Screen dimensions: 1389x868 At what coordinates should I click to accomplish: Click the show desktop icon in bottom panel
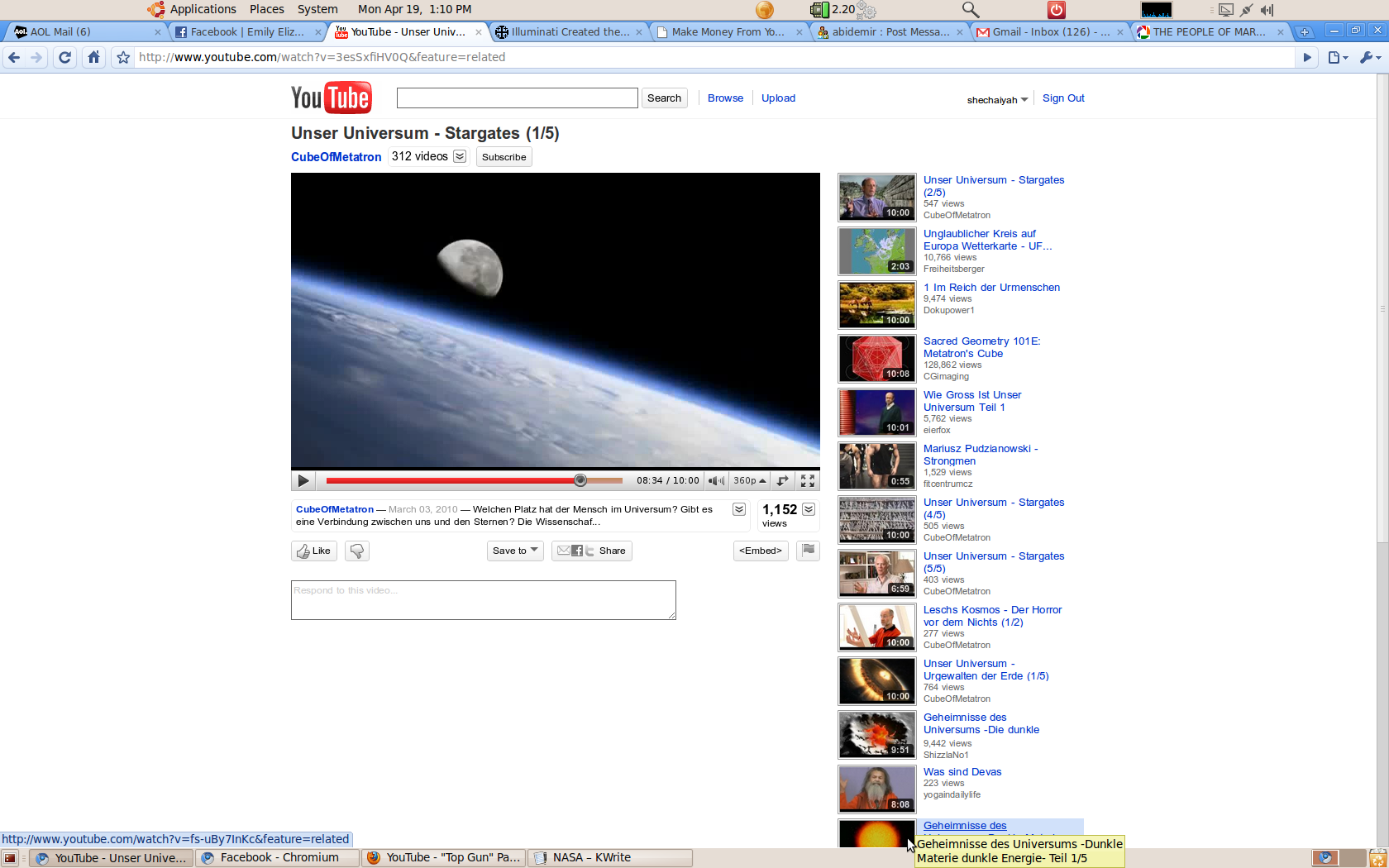[x=10, y=858]
